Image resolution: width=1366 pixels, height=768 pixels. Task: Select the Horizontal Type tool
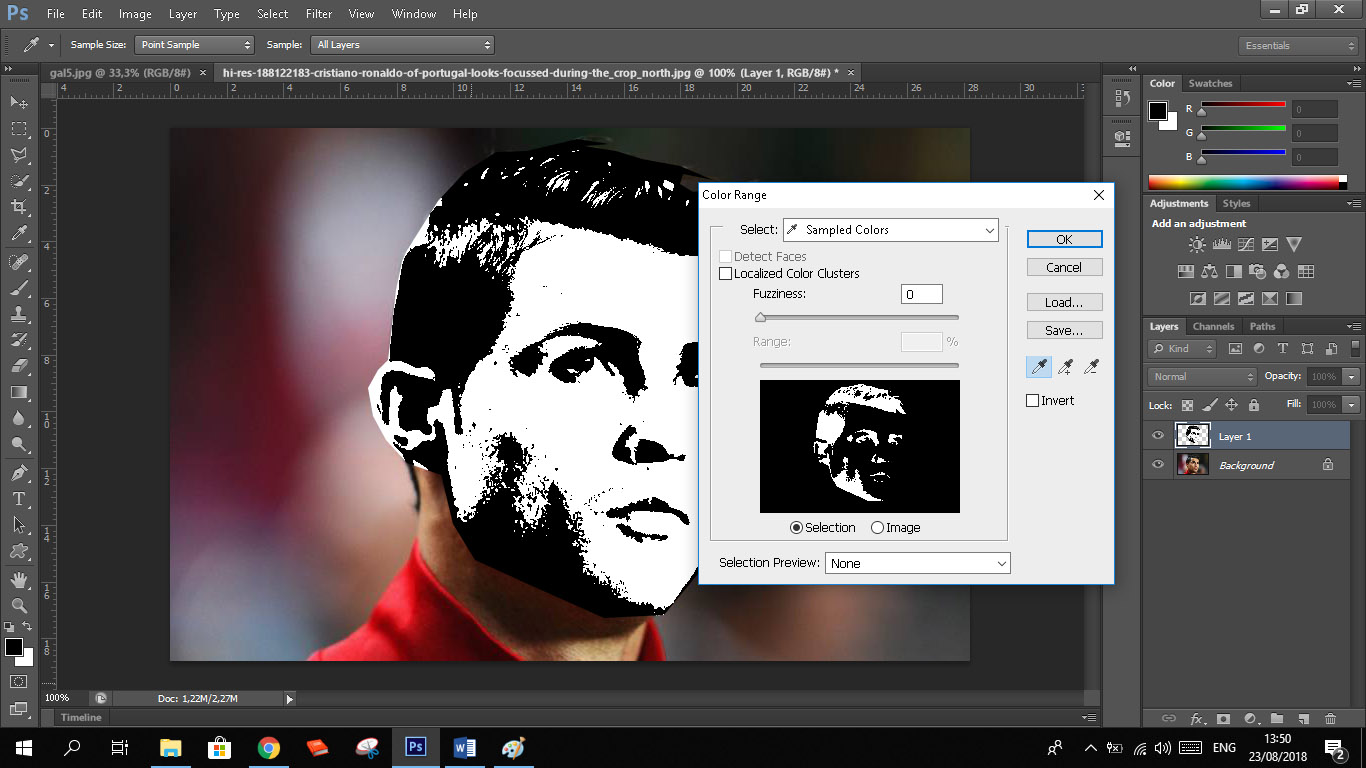click(19, 498)
